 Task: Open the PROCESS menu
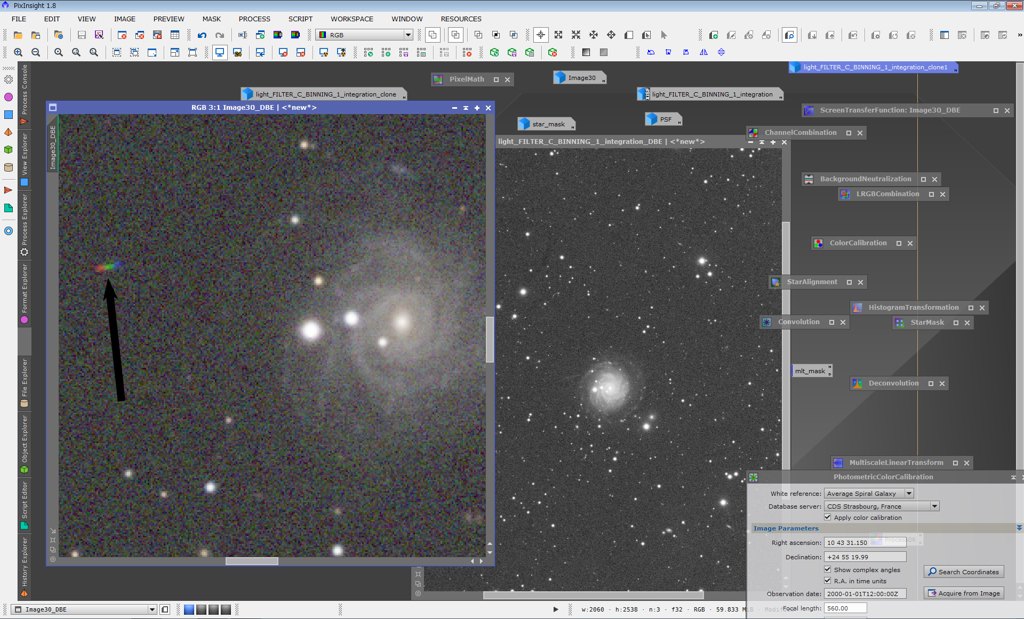(254, 19)
